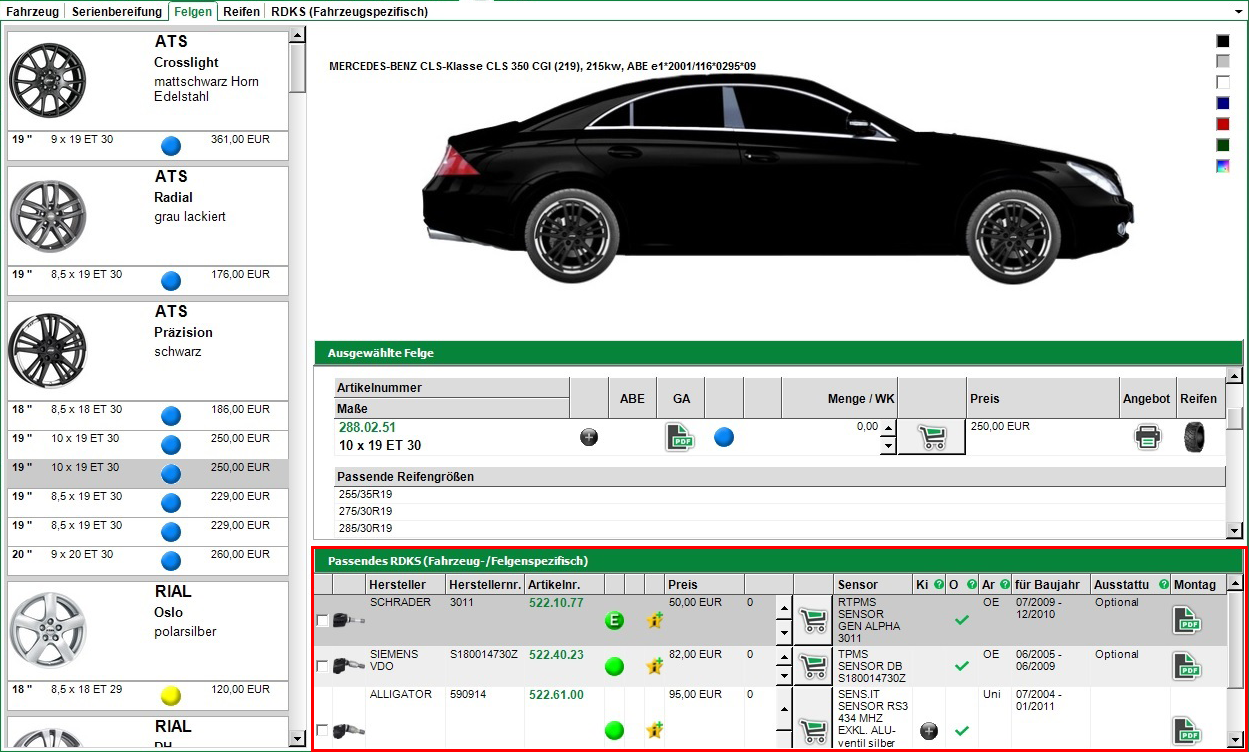Click the help icon next to Ki column
This screenshot has width=1249, height=752.
coord(939,584)
